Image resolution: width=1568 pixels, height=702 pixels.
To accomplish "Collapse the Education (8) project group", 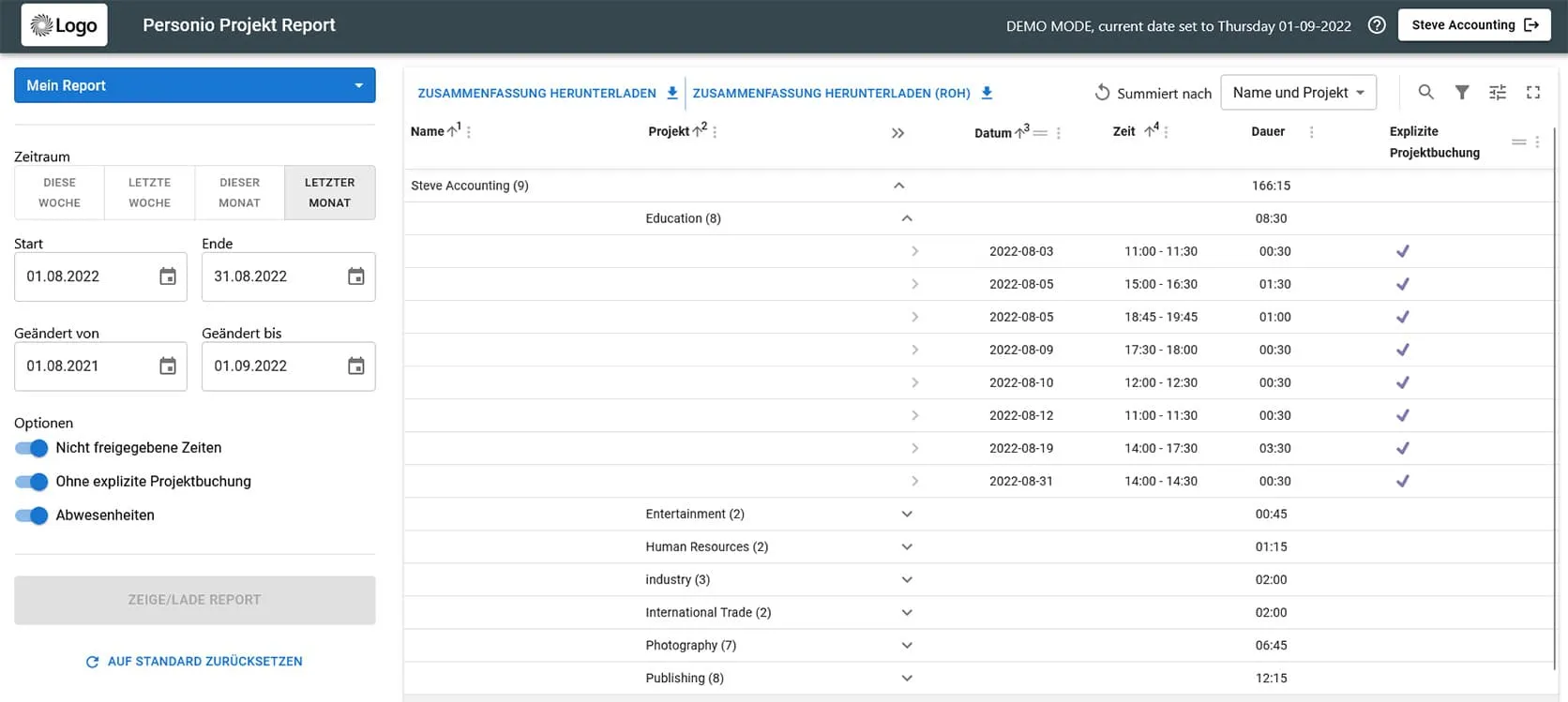I will (906, 218).
